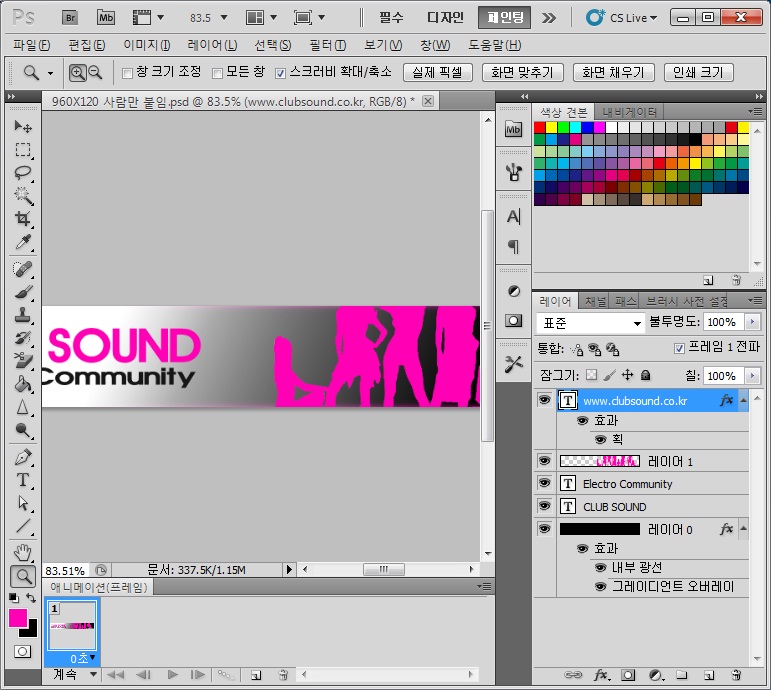Select the Horizontal Type tool

coord(23,480)
